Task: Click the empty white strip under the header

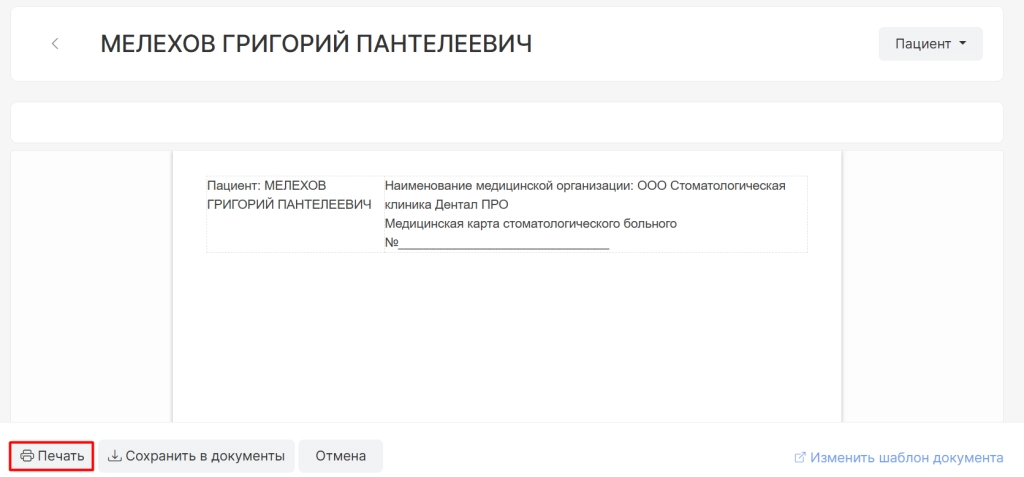Action: tap(506, 122)
